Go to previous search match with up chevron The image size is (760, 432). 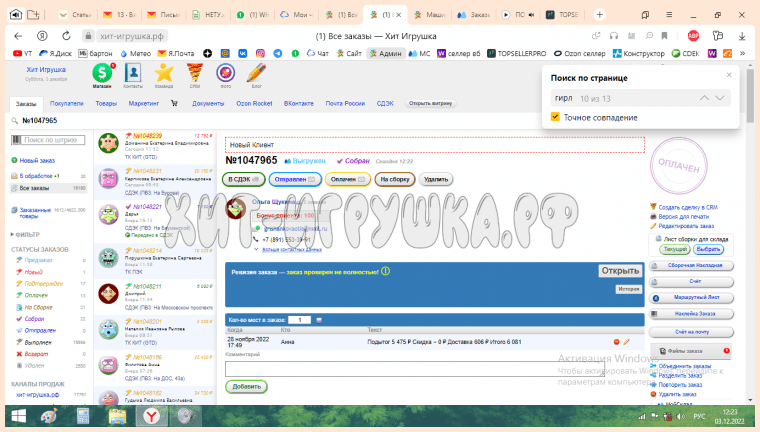point(704,98)
